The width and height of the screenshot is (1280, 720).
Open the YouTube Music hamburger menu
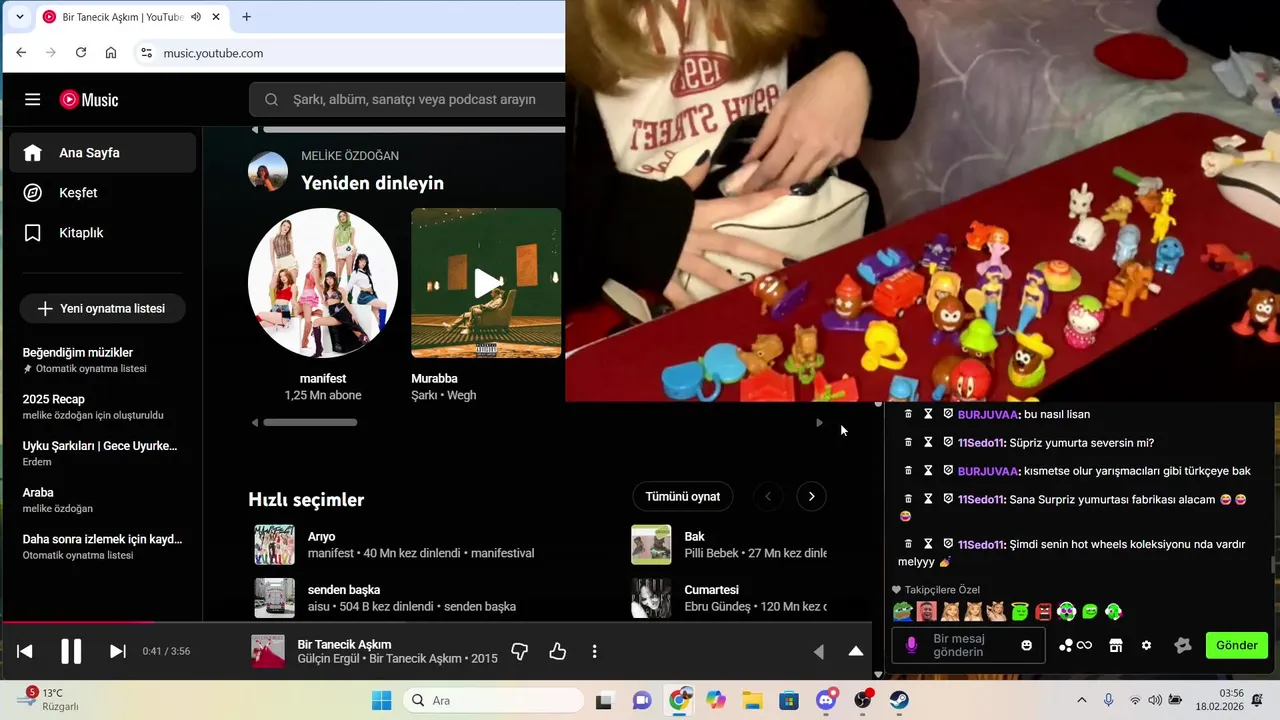(x=33, y=100)
